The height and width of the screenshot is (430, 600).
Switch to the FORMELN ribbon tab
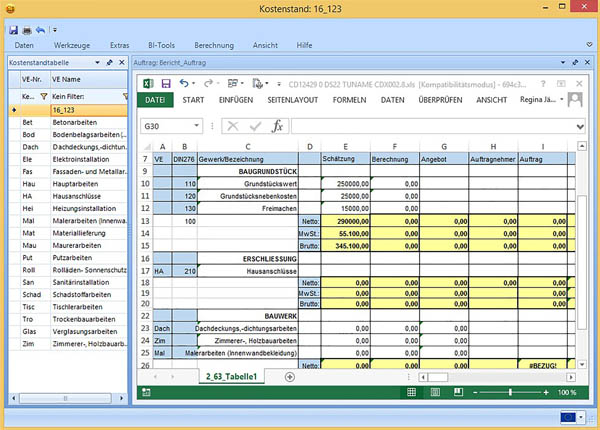[349, 100]
